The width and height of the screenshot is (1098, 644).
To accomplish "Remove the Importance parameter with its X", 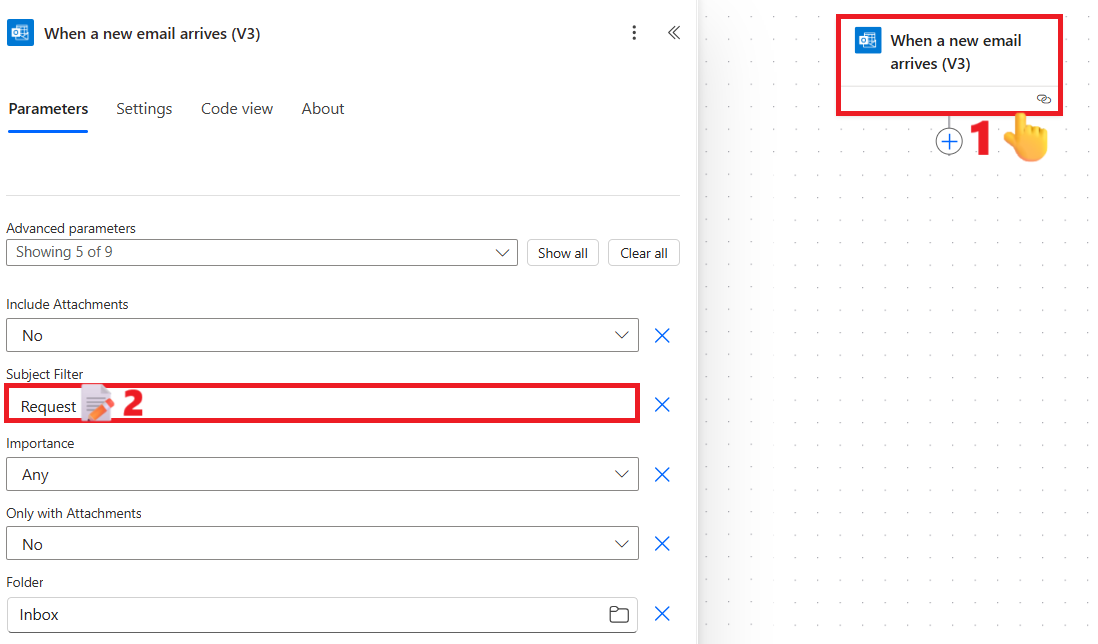I will [662, 474].
